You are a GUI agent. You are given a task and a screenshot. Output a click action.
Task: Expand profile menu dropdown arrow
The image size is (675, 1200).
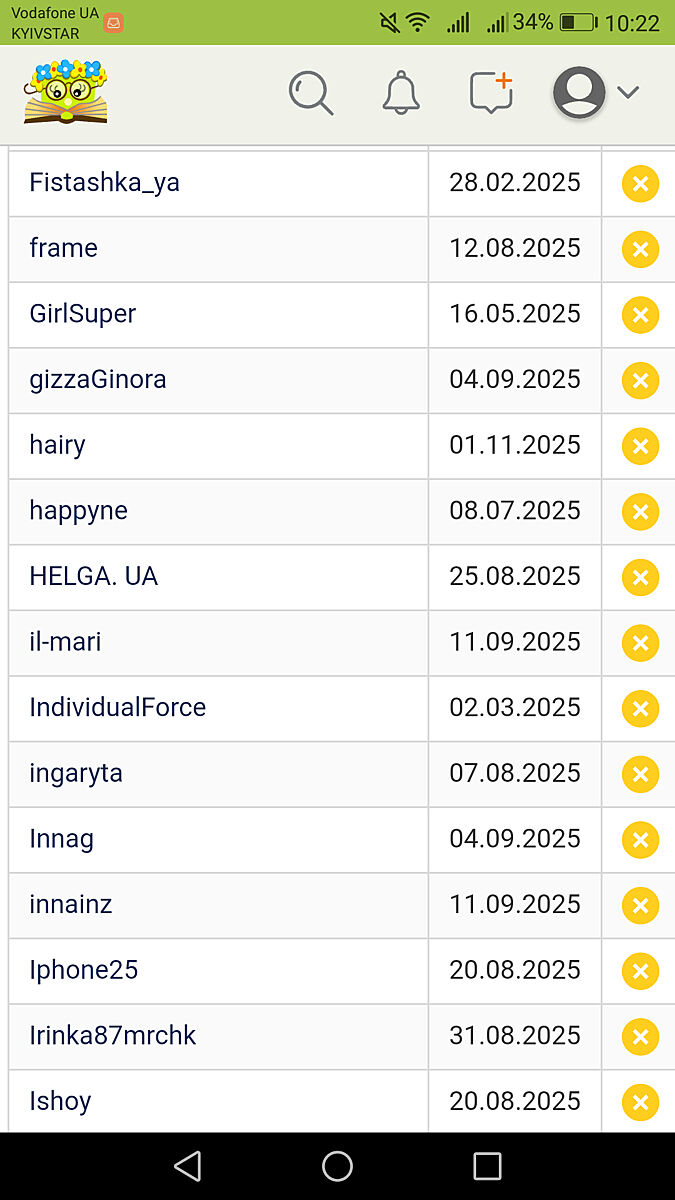(628, 93)
